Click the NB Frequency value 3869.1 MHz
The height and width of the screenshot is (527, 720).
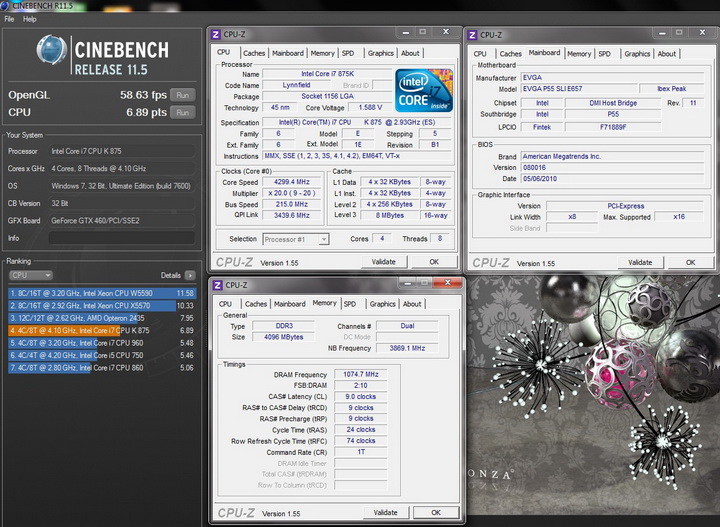click(x=407, y=348)
